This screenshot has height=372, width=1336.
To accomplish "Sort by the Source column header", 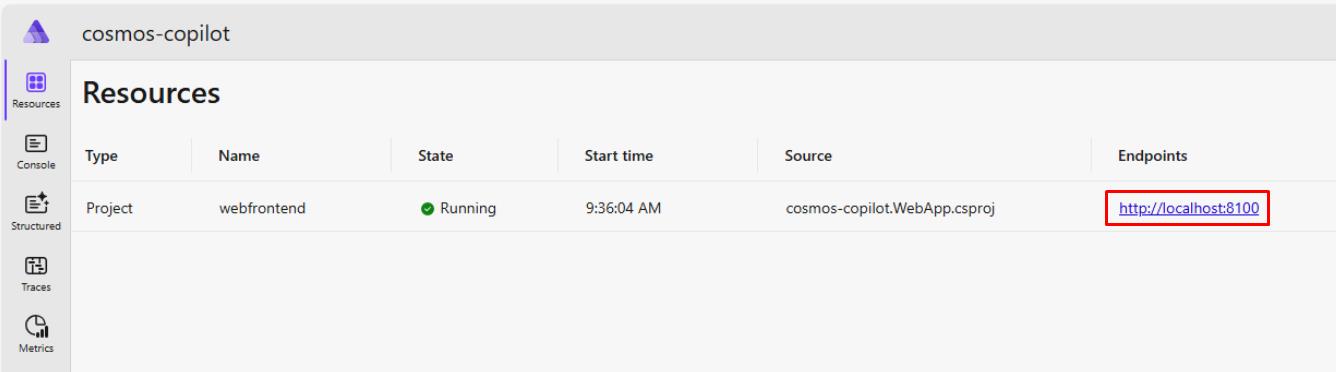I will coord(808,156).
